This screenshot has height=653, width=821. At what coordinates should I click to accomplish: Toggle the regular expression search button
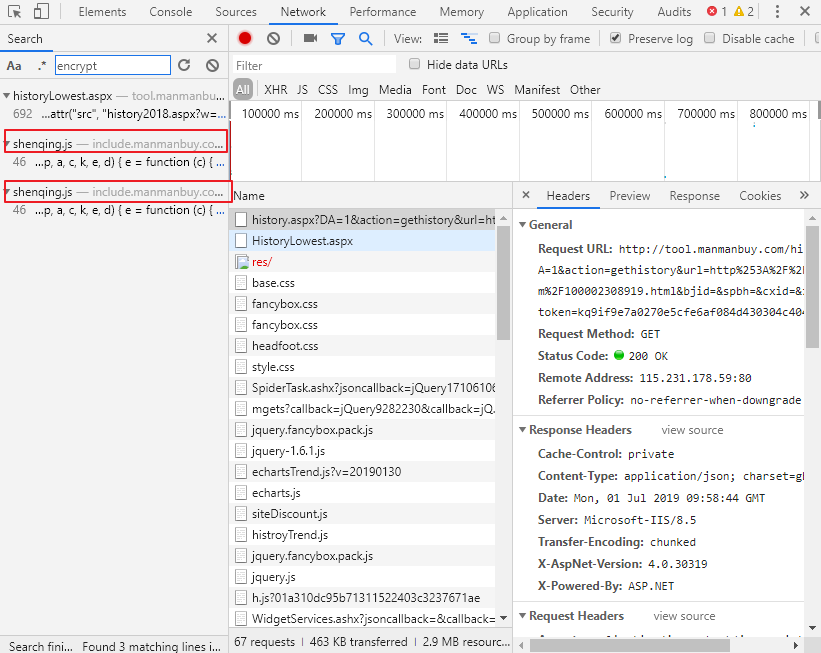tap(42, 65)
